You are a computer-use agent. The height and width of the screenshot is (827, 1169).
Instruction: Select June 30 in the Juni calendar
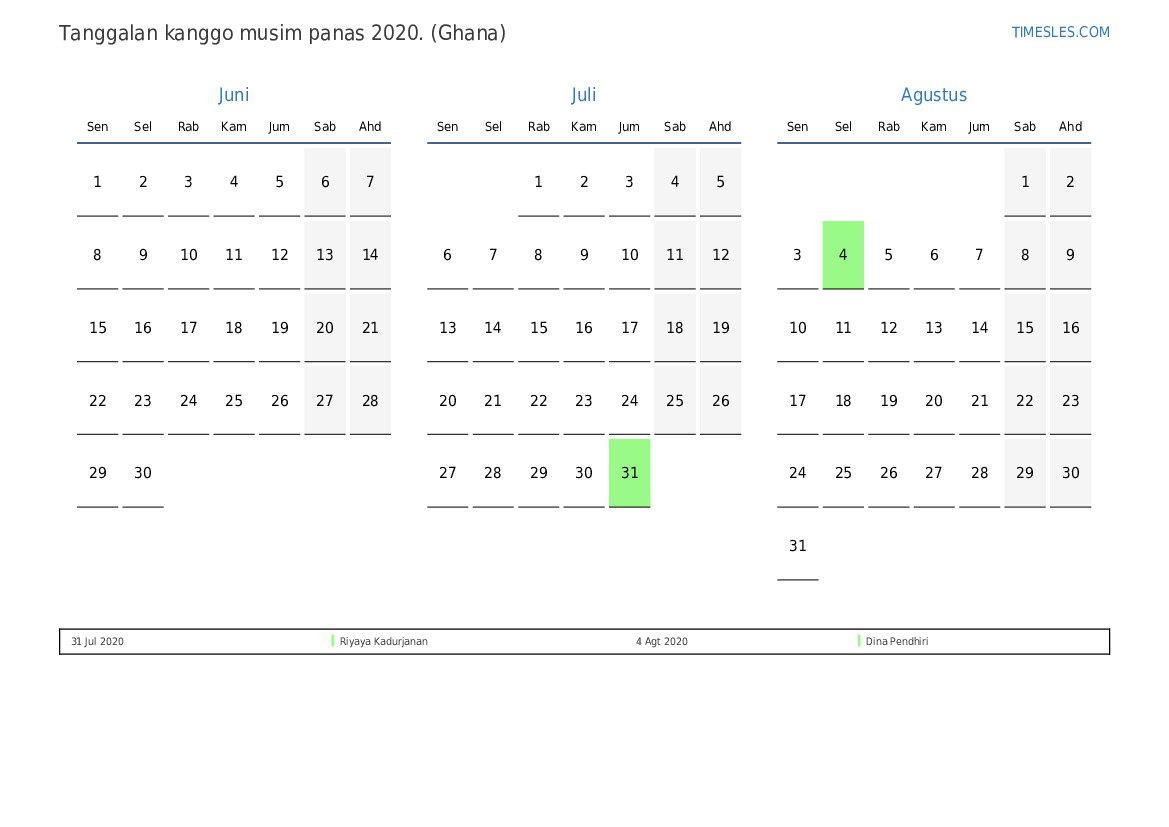coord(143,473)
